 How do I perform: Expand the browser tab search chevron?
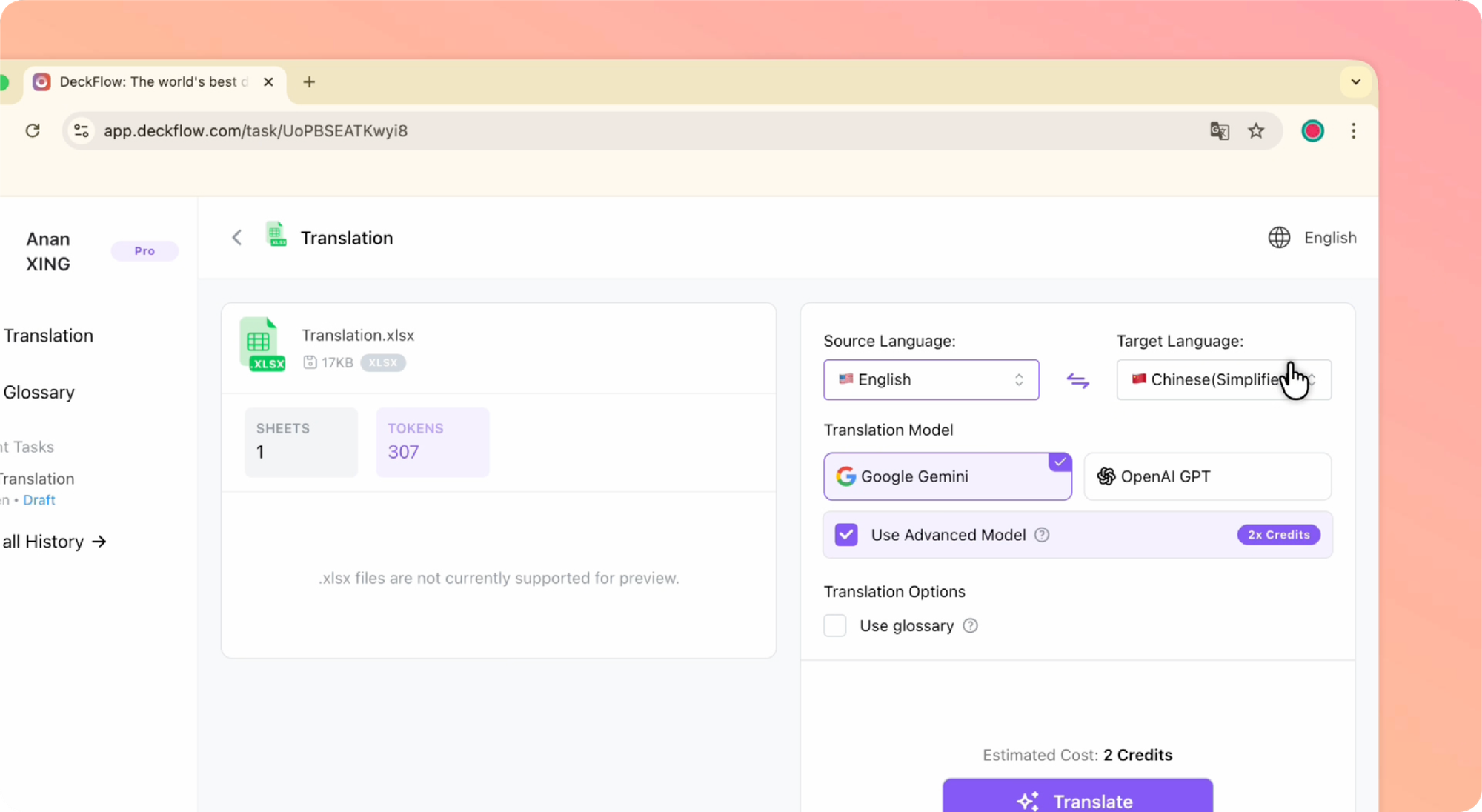[1355, 82]
